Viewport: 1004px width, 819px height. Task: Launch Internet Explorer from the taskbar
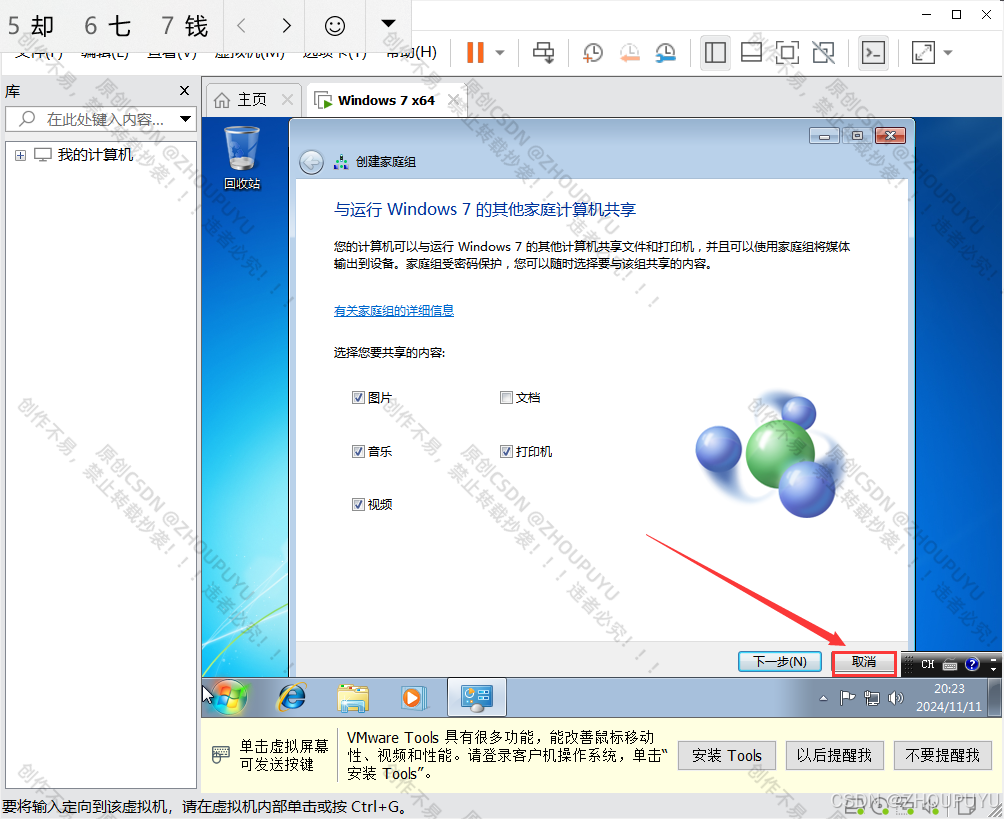291,697
